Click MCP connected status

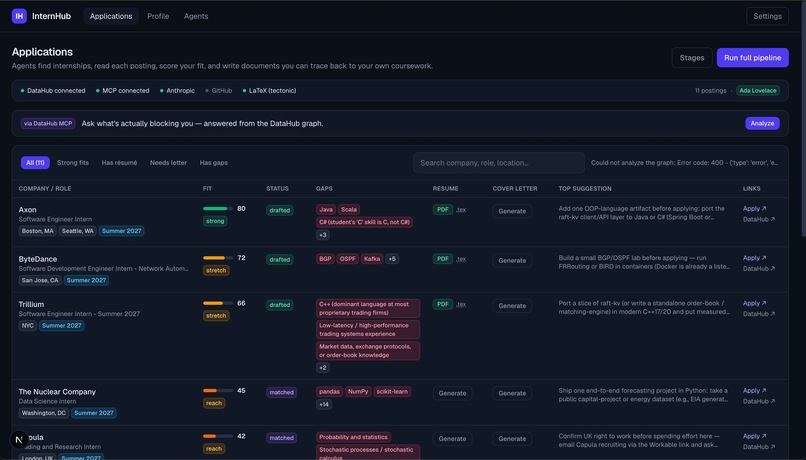(x=122, y=90)
